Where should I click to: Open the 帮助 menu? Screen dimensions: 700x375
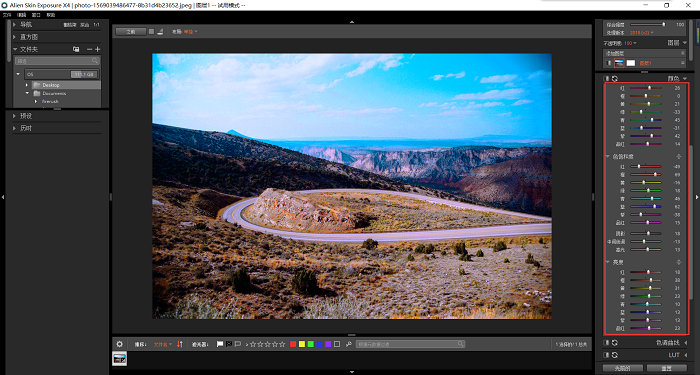50,15
